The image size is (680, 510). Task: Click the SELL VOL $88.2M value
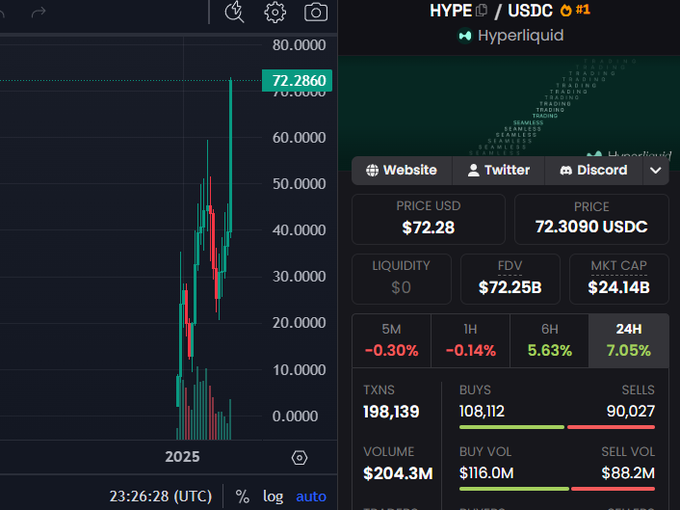628,473
